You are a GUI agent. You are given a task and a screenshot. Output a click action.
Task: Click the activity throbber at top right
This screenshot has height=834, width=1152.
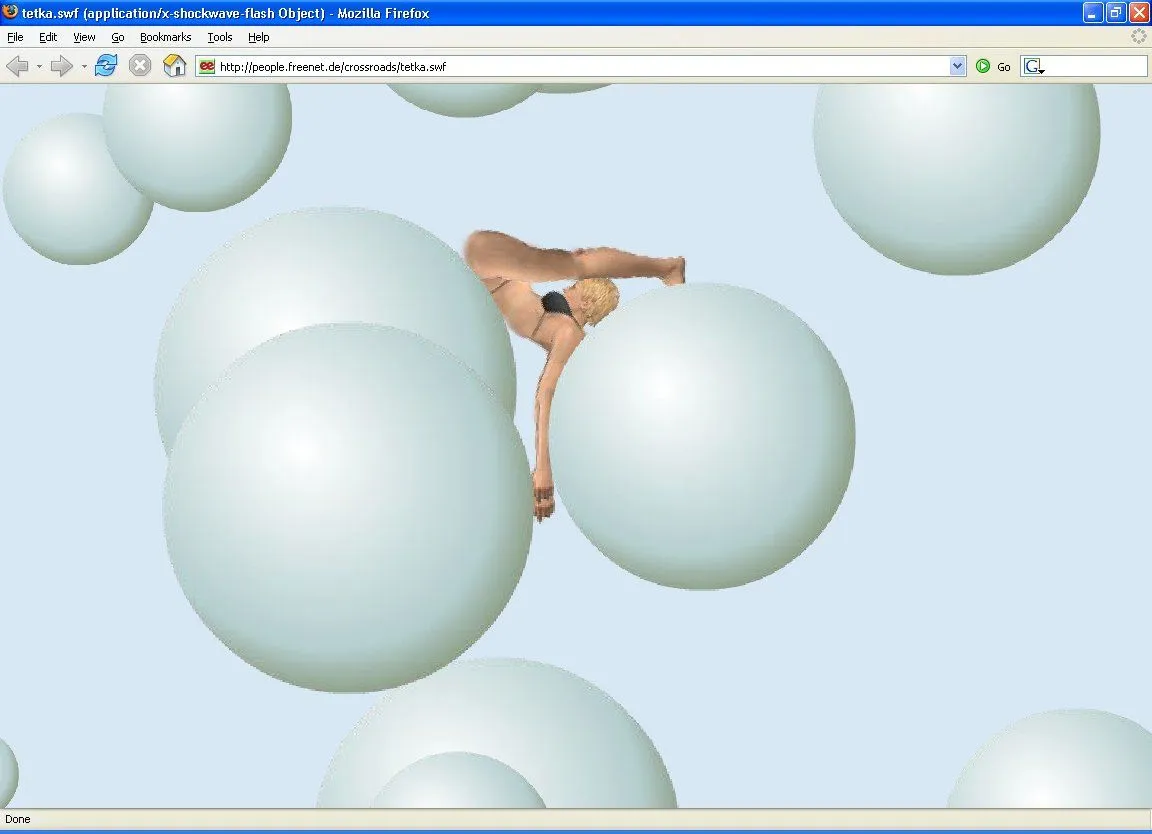click(1138, 36)
